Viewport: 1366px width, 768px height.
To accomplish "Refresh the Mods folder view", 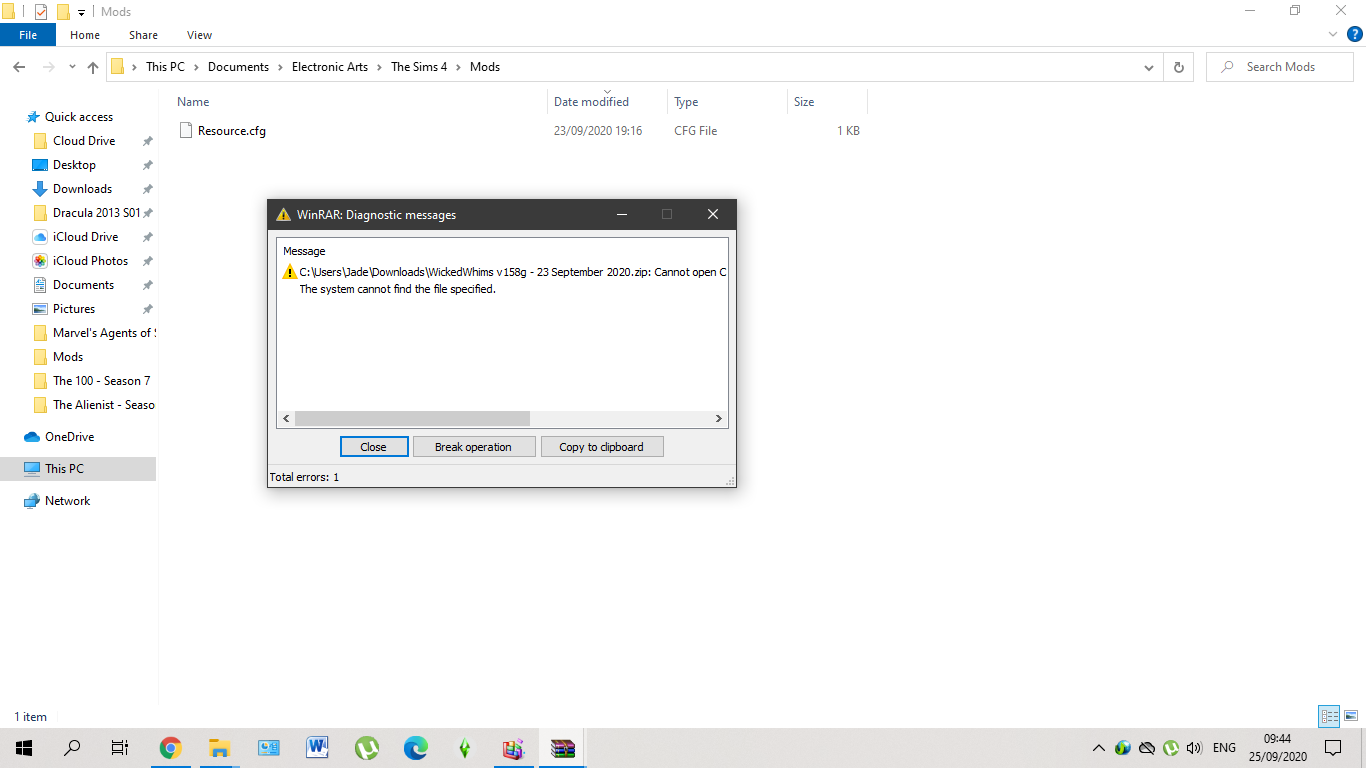I will click(1178, 67).
